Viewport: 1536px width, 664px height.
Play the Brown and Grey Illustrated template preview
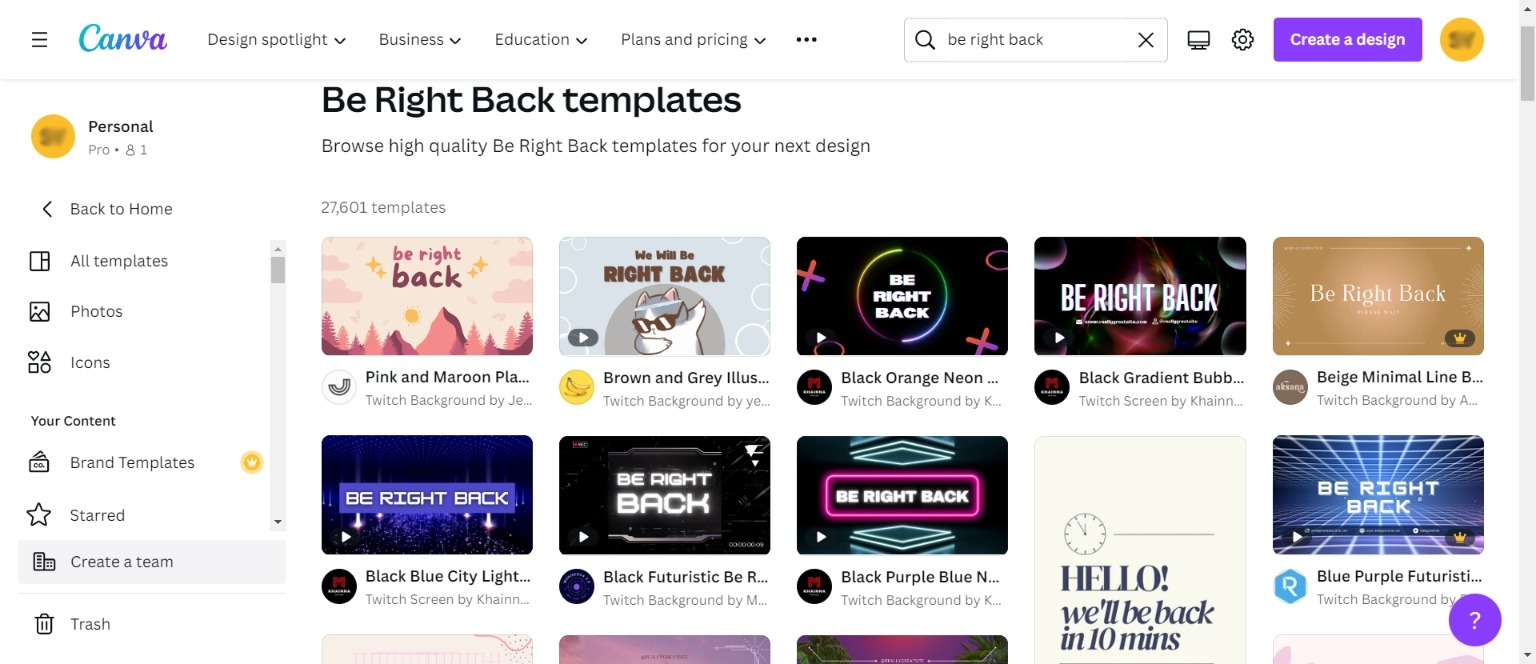pos(583,338)
